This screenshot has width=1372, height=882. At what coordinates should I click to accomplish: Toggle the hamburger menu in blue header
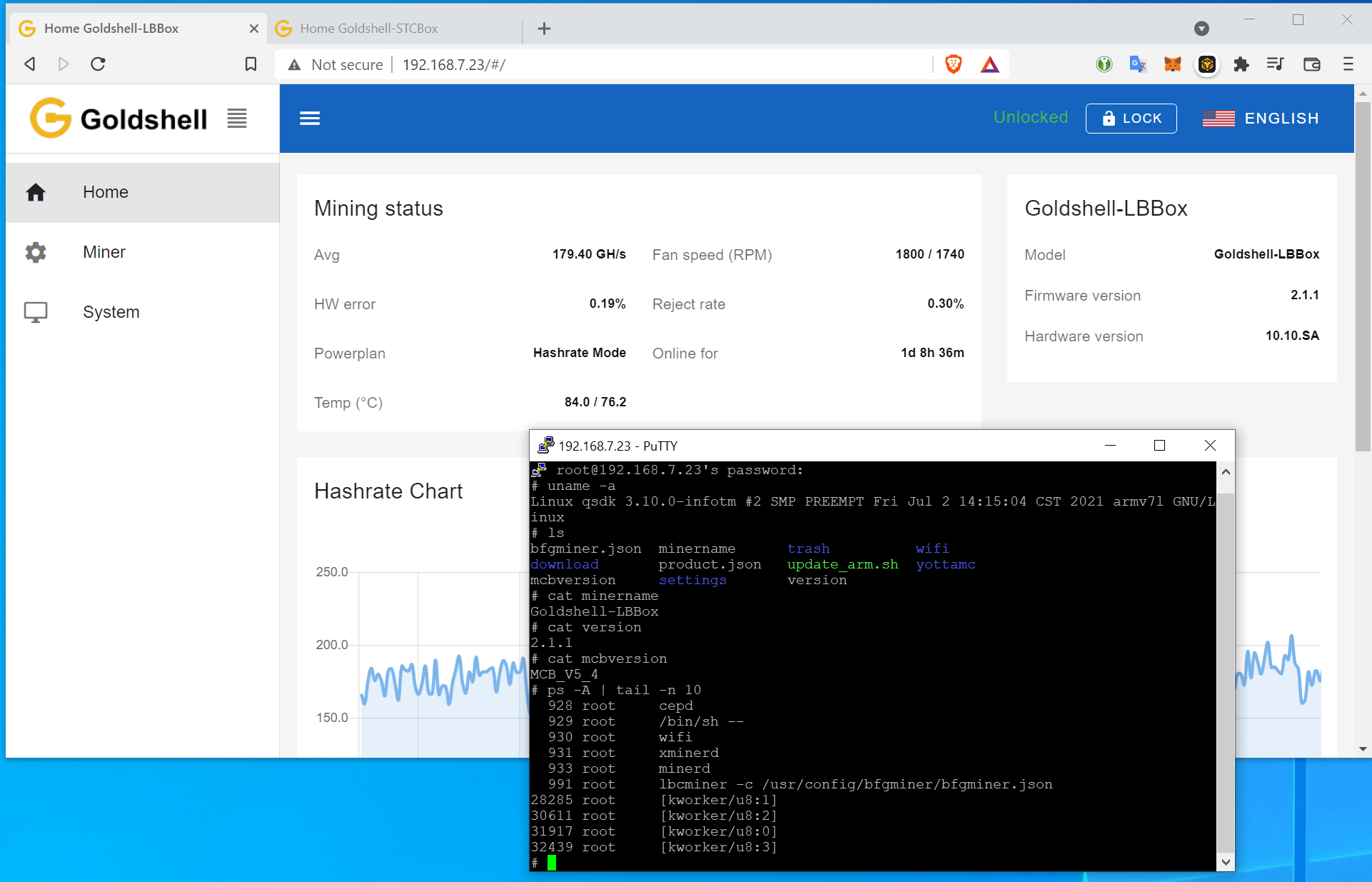tap(310, 119)
